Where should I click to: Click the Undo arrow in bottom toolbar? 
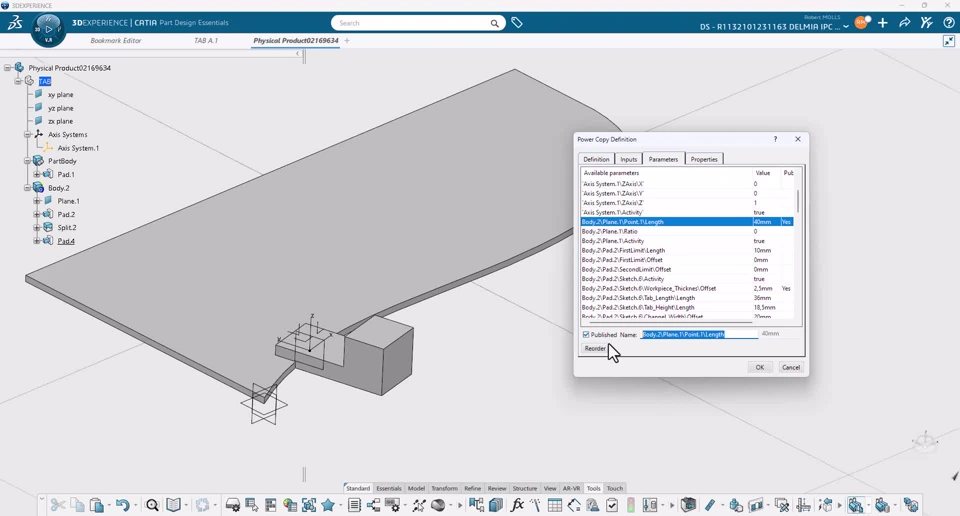(121, 505)
